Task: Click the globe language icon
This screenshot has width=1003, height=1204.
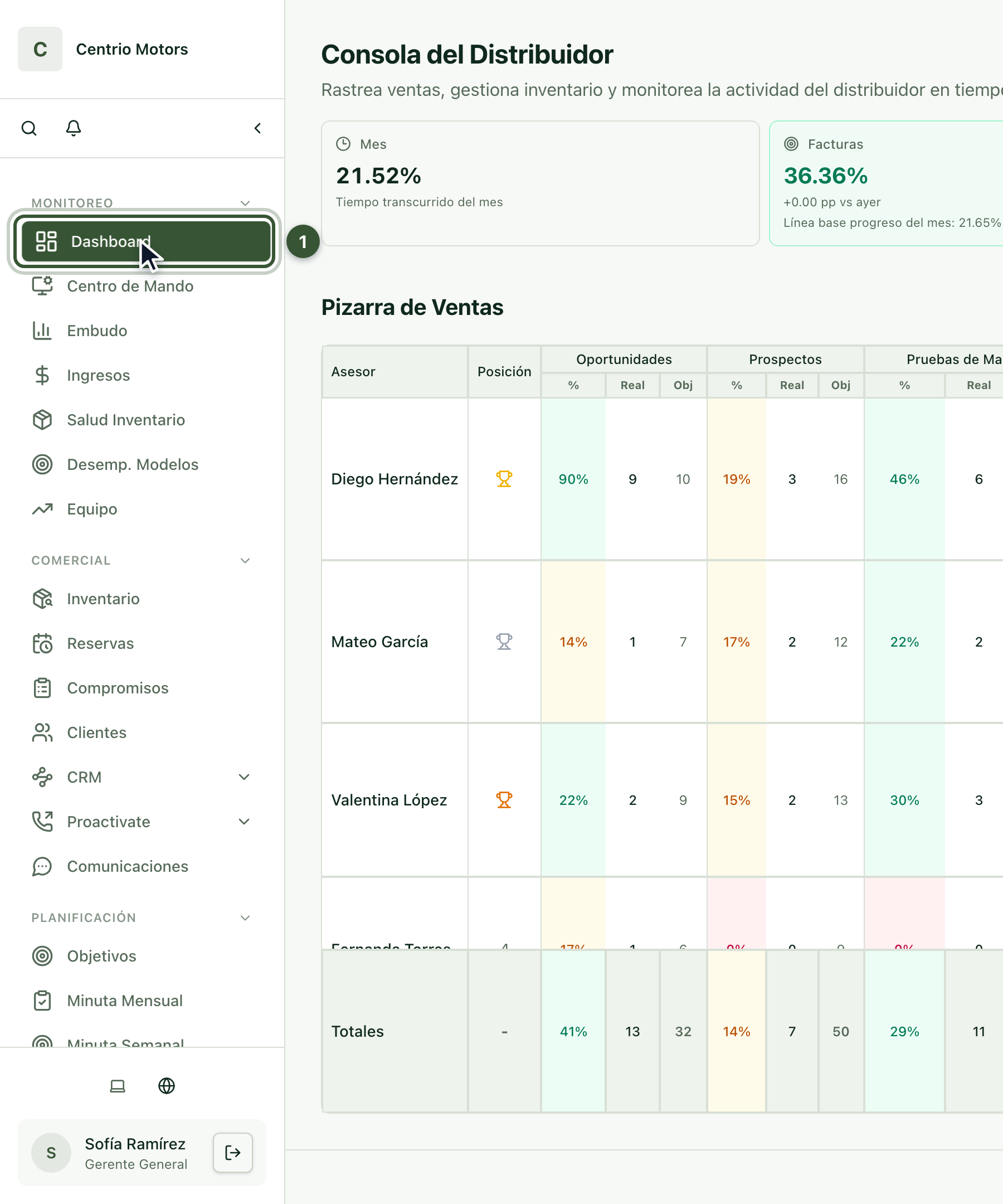Action: 167,1086
